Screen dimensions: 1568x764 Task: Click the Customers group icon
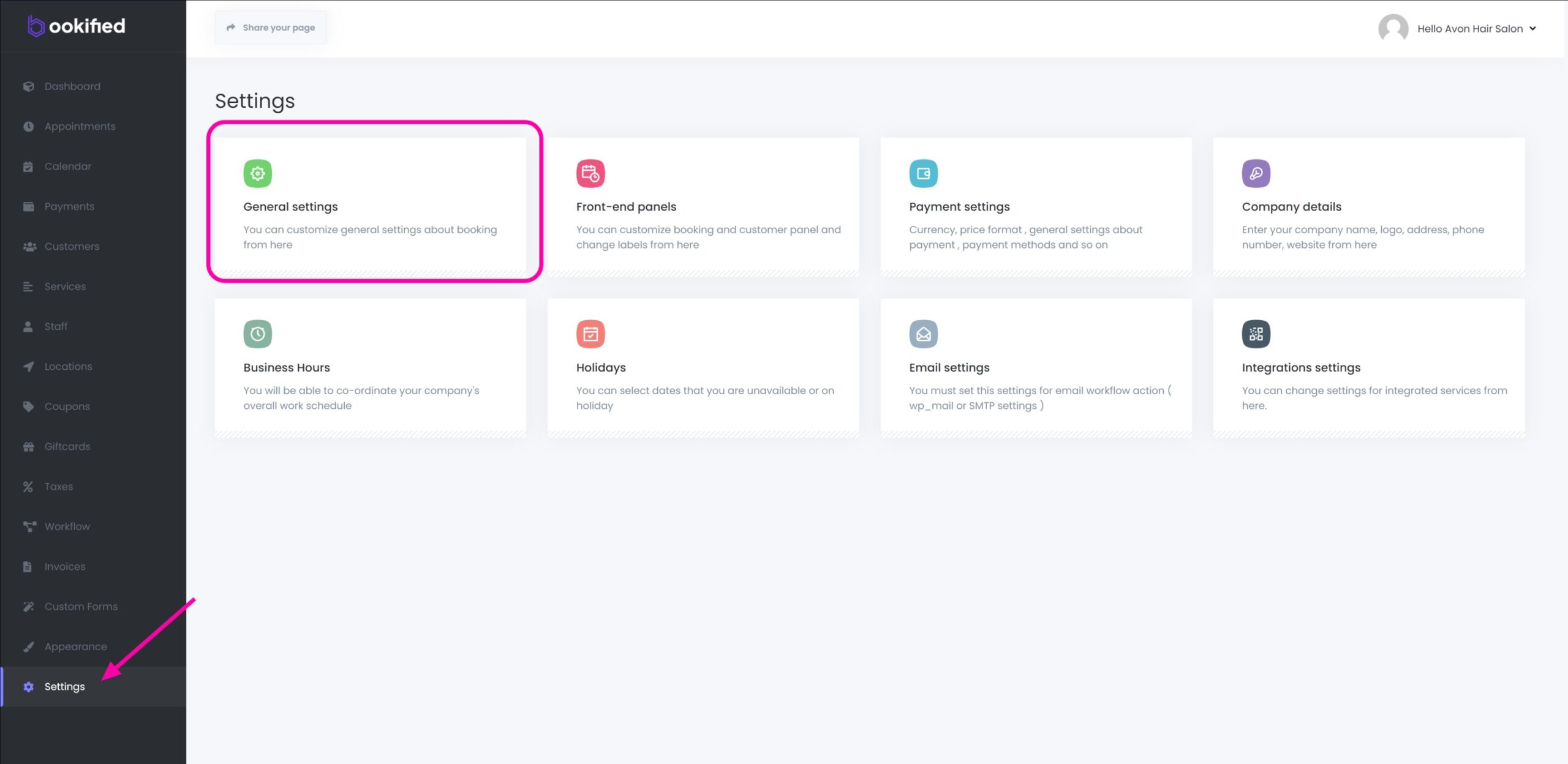pos(29,246)
